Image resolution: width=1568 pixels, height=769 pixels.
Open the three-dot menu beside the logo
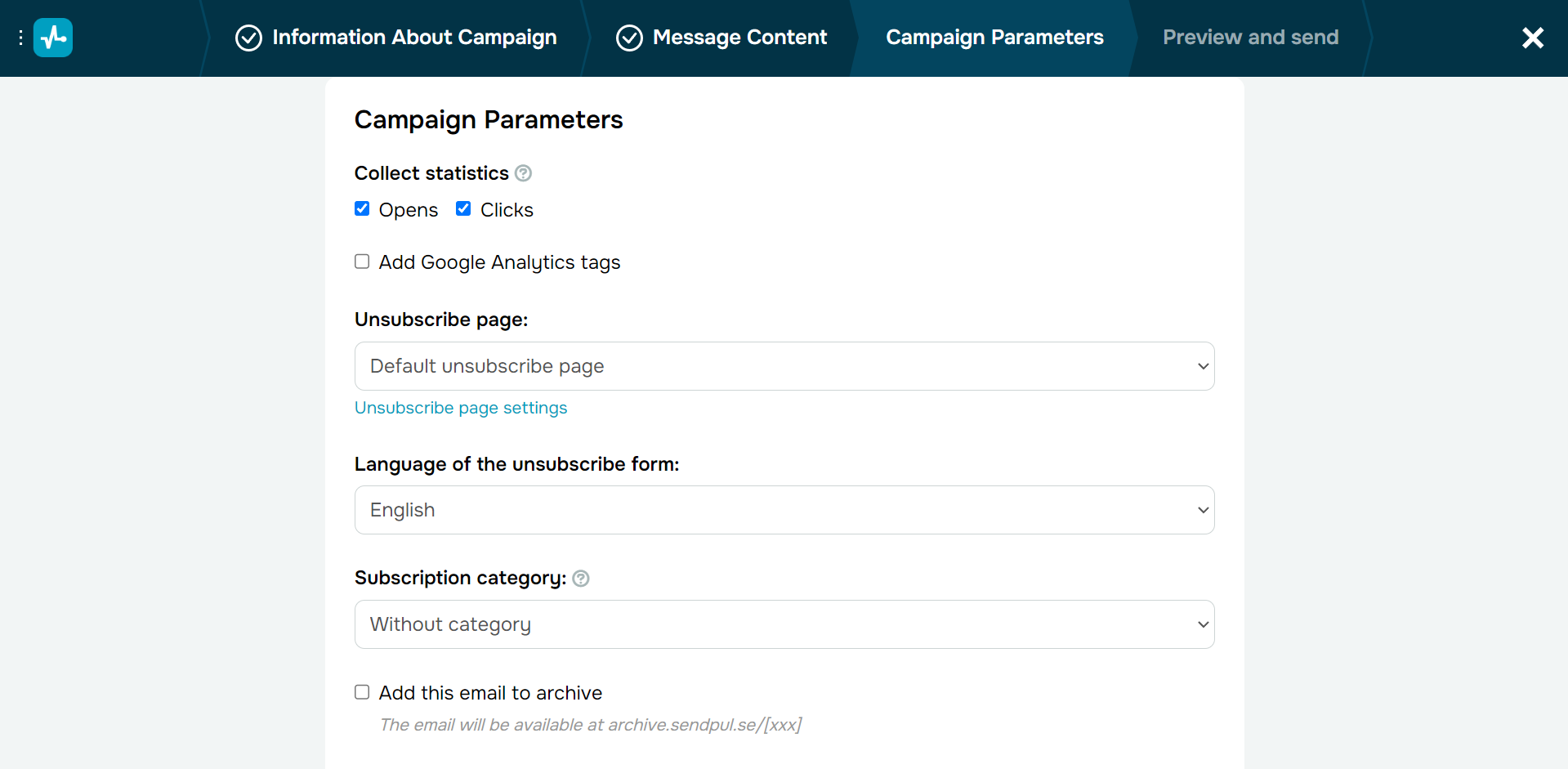[x=20, y=38]
